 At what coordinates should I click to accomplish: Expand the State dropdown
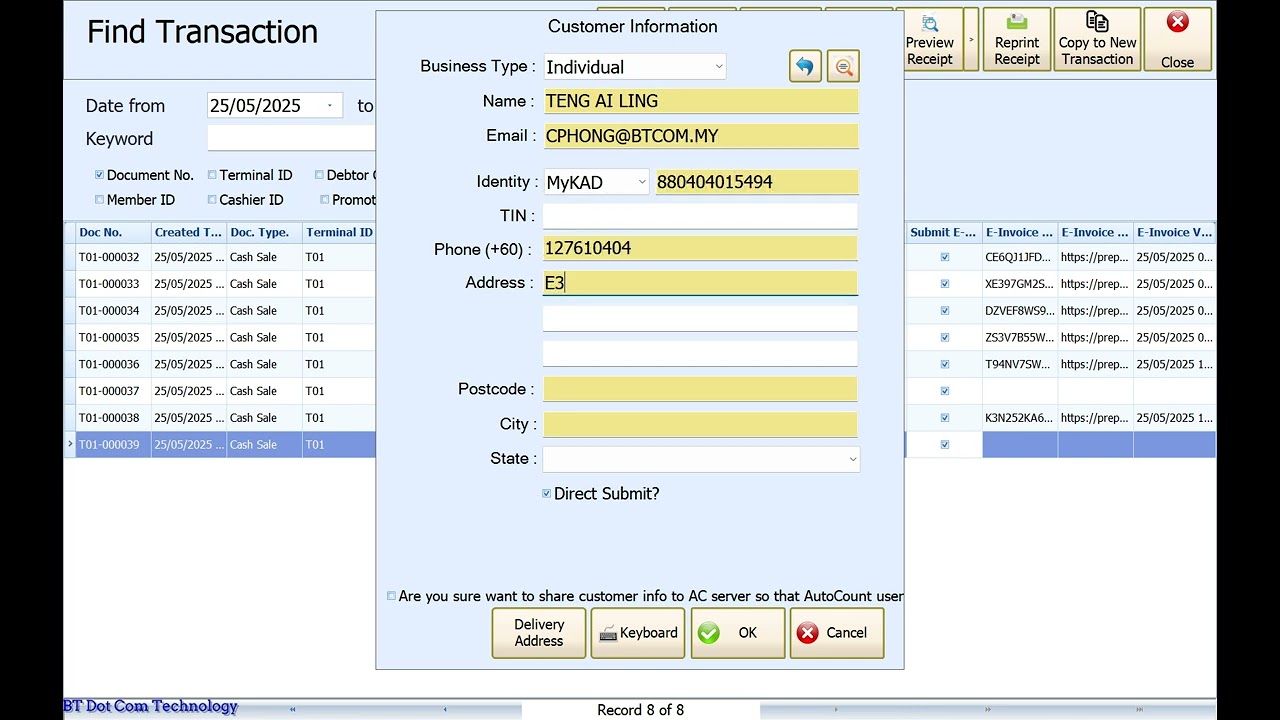[852, 459]
